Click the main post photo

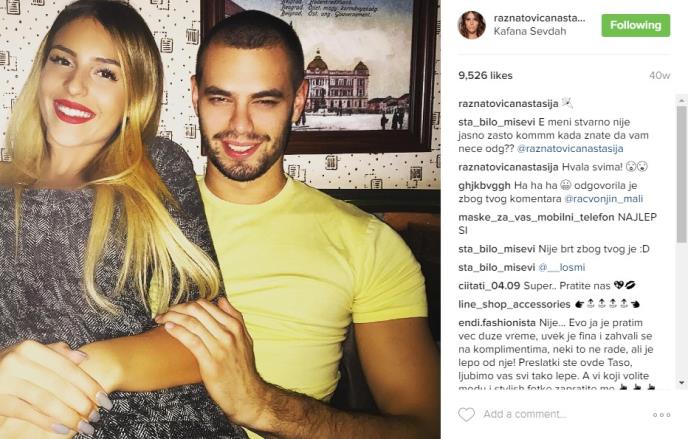(x=220, y=219)
